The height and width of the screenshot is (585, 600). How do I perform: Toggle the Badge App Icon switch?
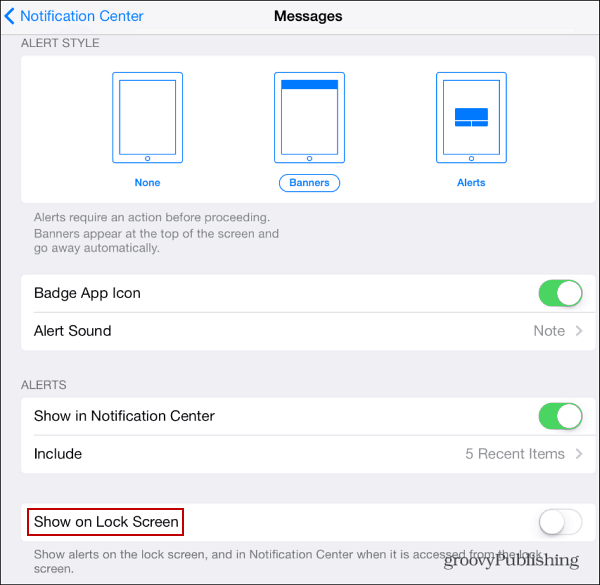click(x=561, y=293)
